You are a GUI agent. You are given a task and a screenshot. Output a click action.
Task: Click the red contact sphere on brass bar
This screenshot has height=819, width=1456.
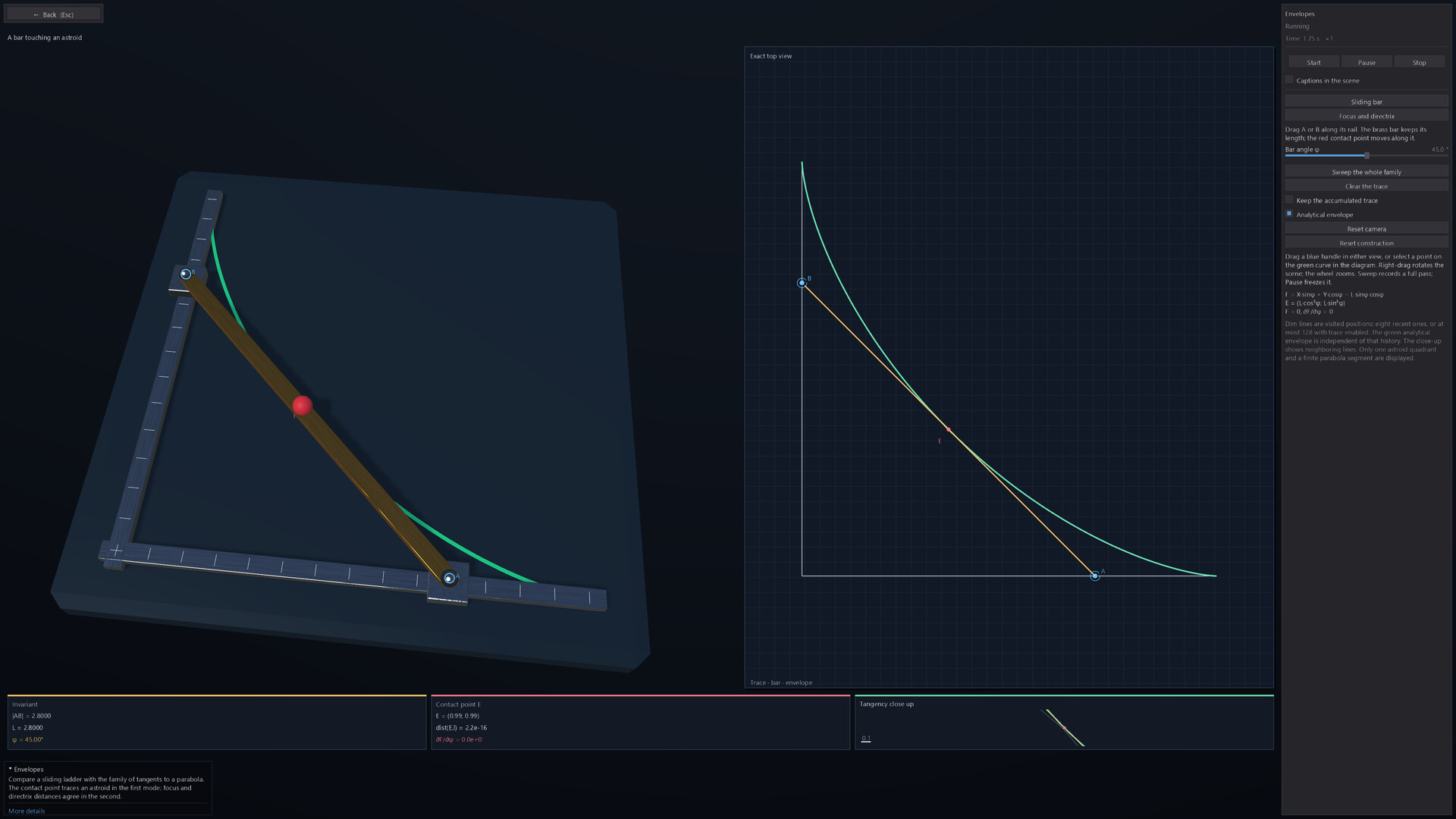[x=302, y=406]
